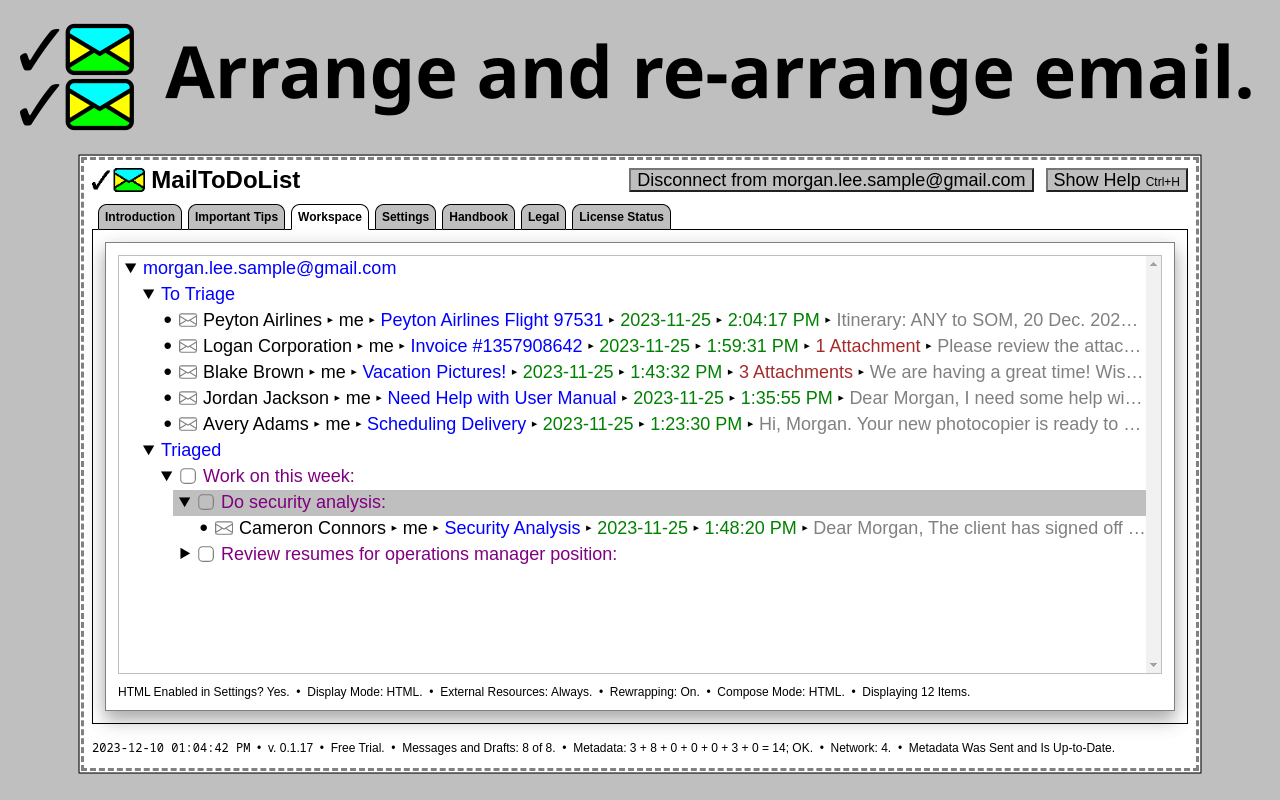The width and height of the screenshot is (1280, 800).
Task: Click sender name 'Peyton Airlines'
Action: 262,320
